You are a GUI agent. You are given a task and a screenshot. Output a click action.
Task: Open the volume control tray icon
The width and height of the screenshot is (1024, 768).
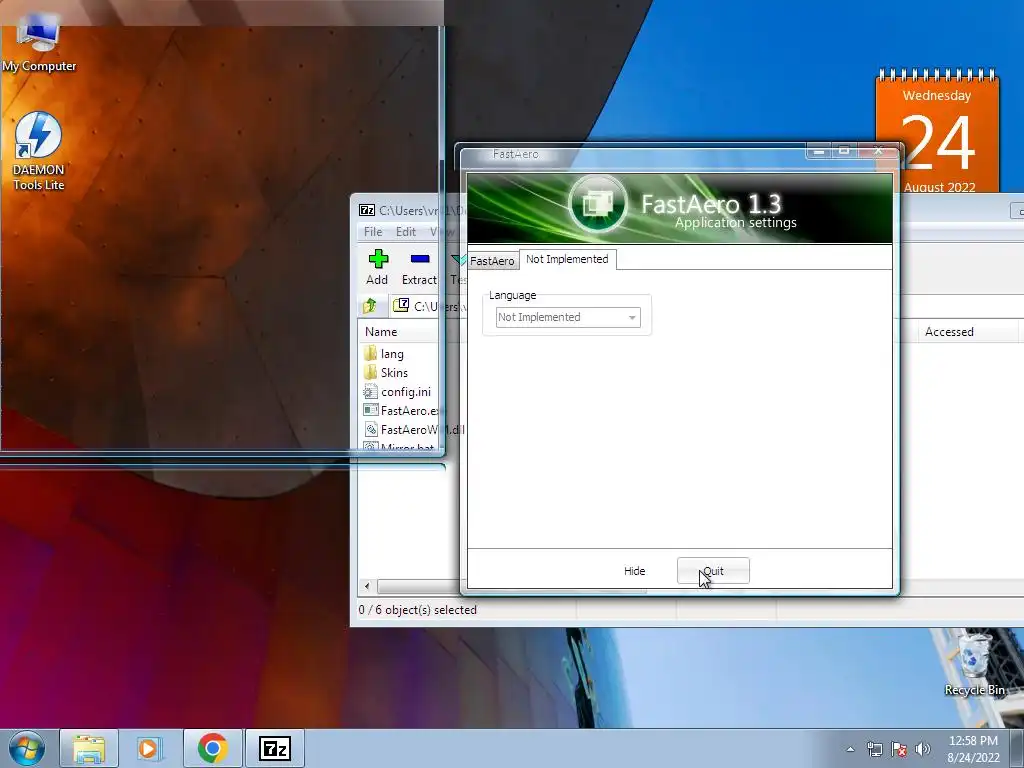pyautogui.click(x=923, y=749)
